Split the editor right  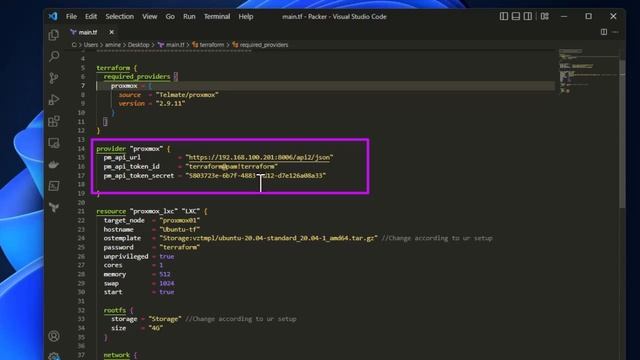click(604, 32)
